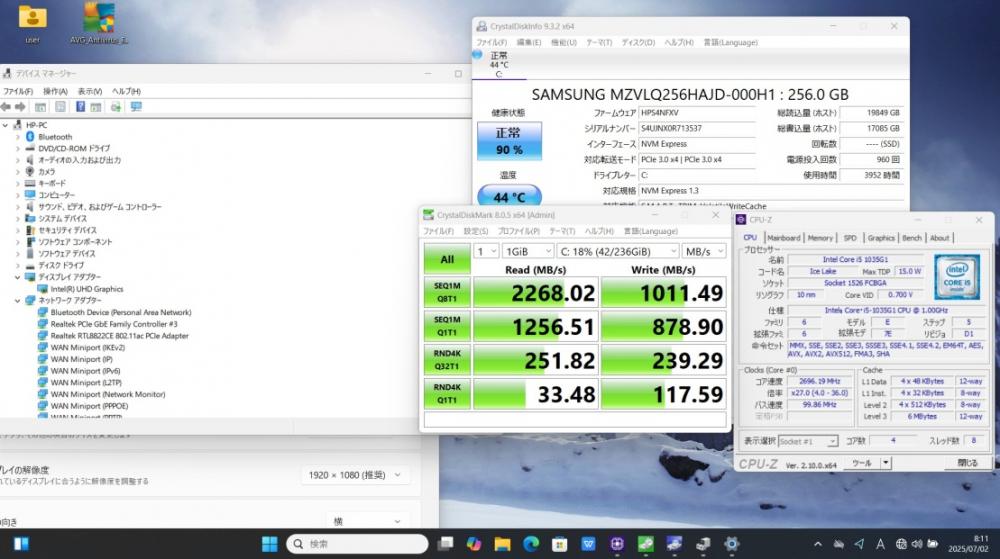Open the 1920 × 1080 resolution dropdown
Viewport: 1000px width, 559px height.
tap(355, 475)
